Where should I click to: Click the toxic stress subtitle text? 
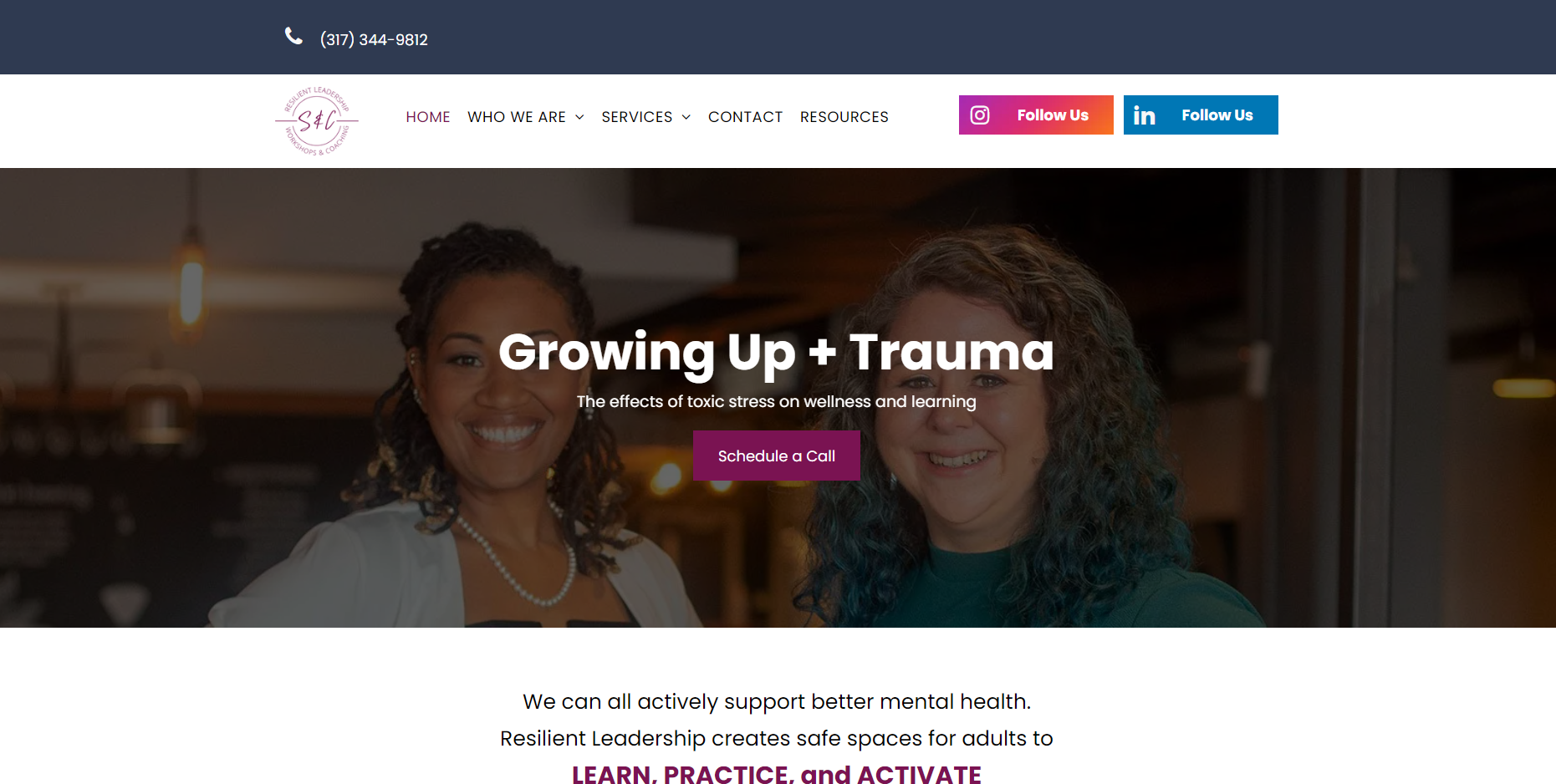pos(777,401)
